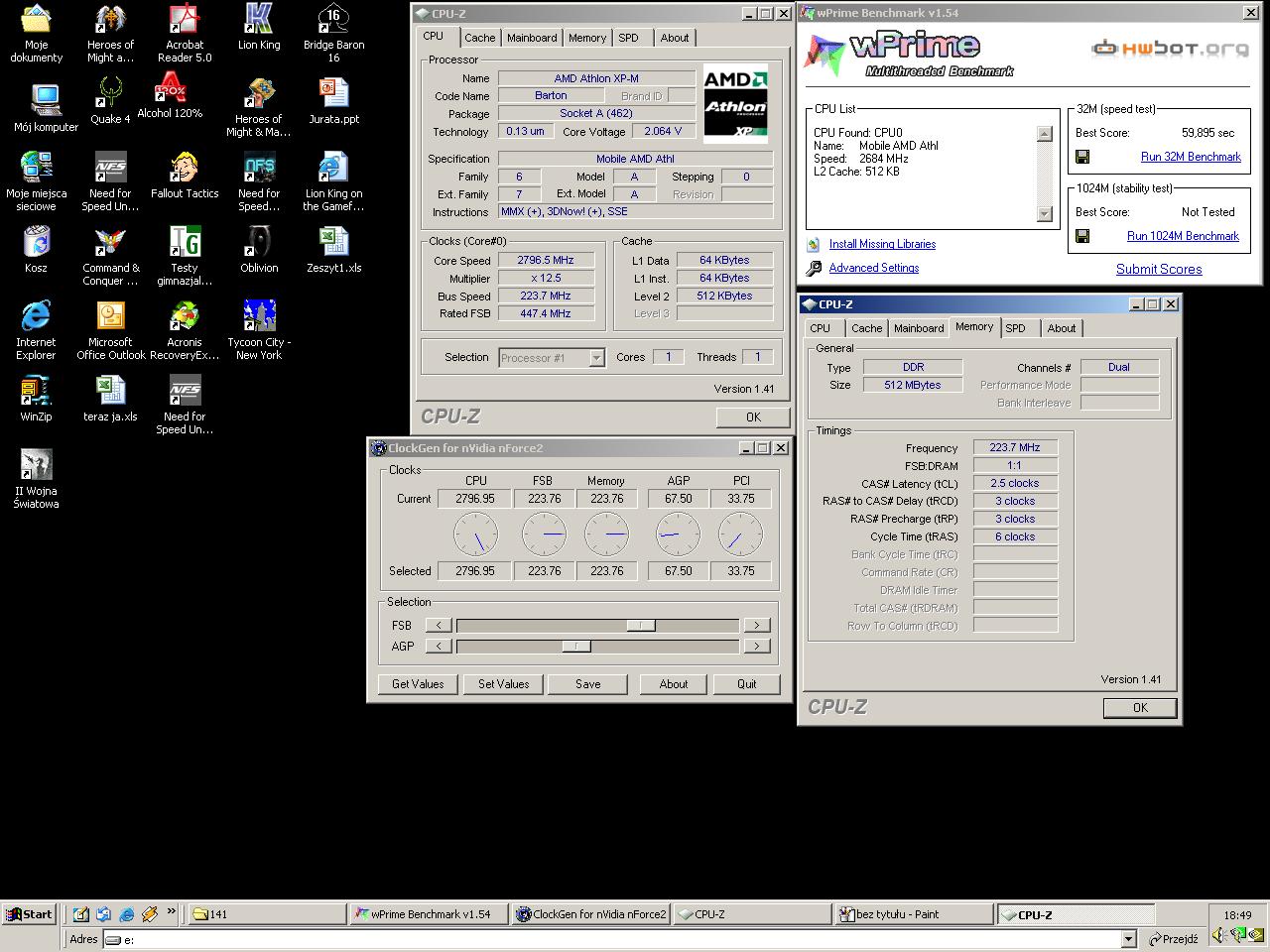This screenshot has height=952, width=1270.
Task: Open the Jurata.ppt presentation file
Action: click(333, 101)
